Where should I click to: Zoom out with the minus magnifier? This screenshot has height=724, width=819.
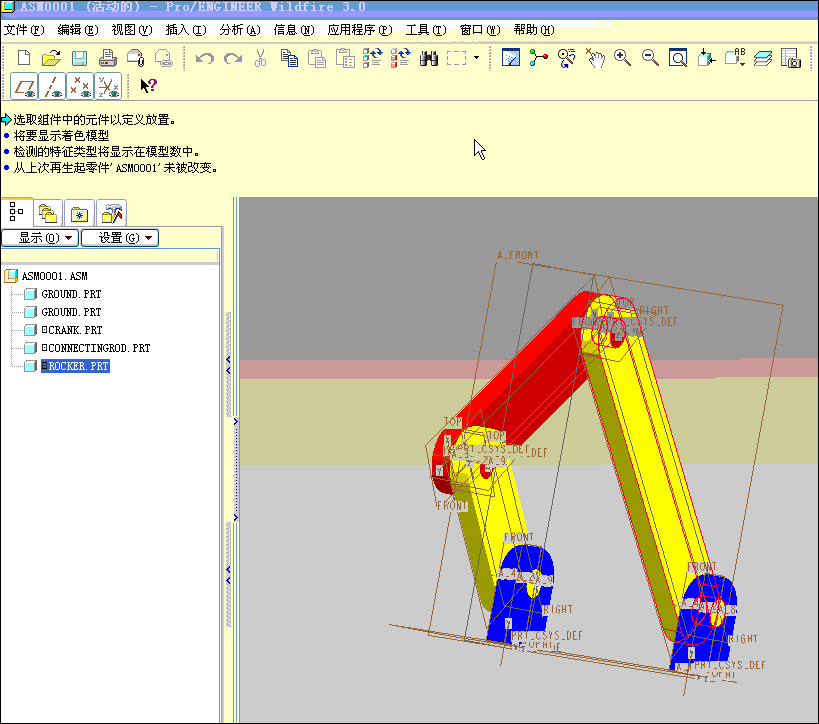tap(650, 58)
